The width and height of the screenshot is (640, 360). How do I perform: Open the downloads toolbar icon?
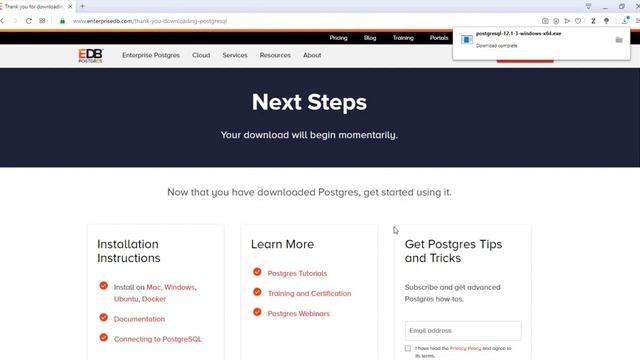point(625,20)
